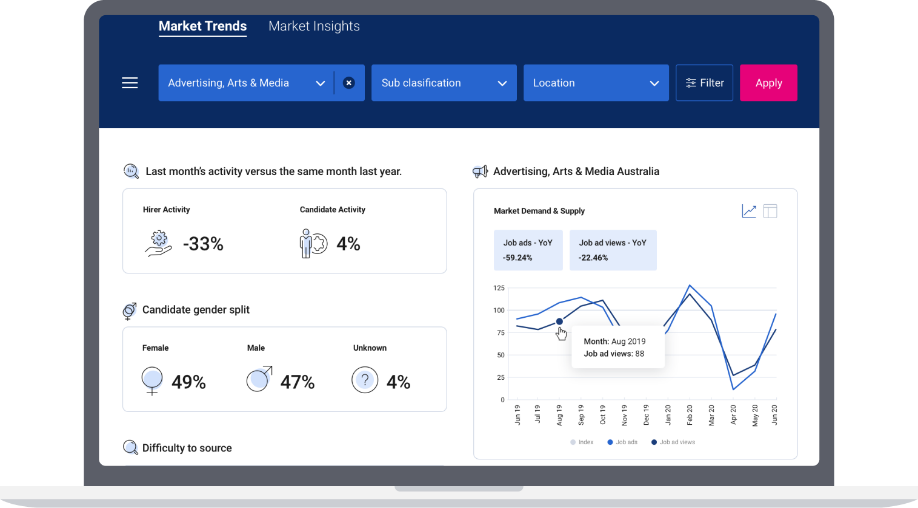Open the Filter button
This screenshot has height=508, width=918.
pyautogui.click(x=704, y=83)
